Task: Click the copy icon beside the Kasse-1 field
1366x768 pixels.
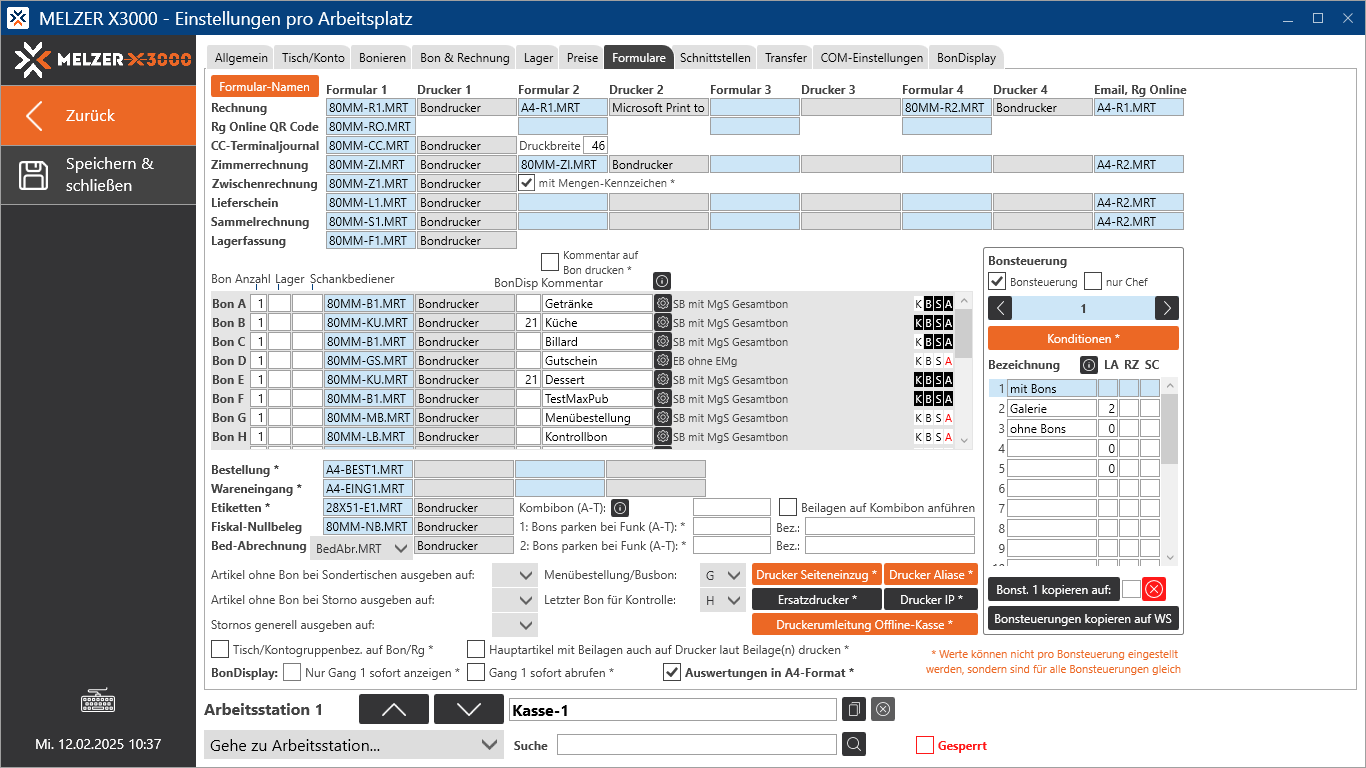Action: [853, 709]
